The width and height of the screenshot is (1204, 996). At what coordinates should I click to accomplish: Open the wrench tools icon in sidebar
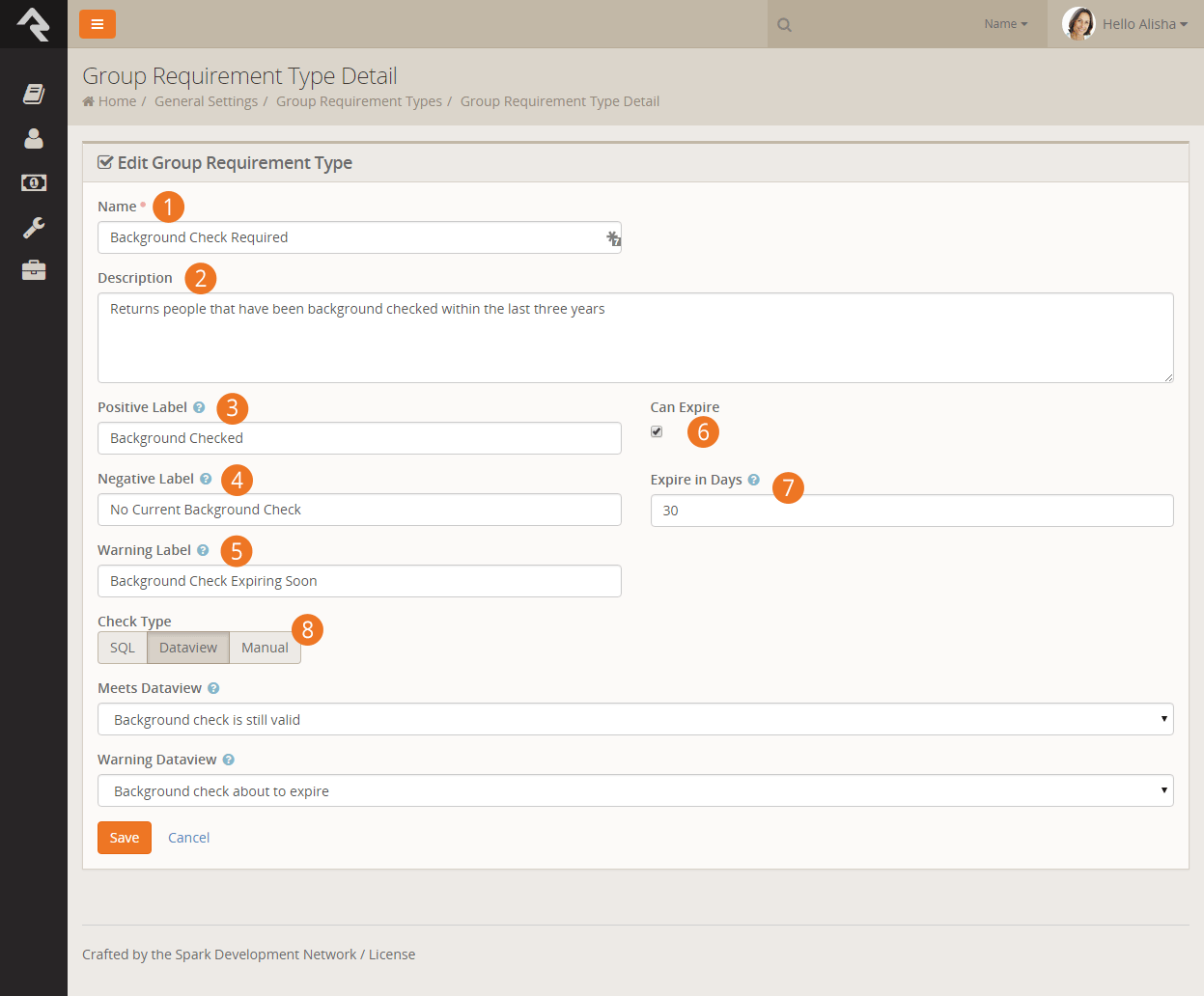(x=34, y=228)
